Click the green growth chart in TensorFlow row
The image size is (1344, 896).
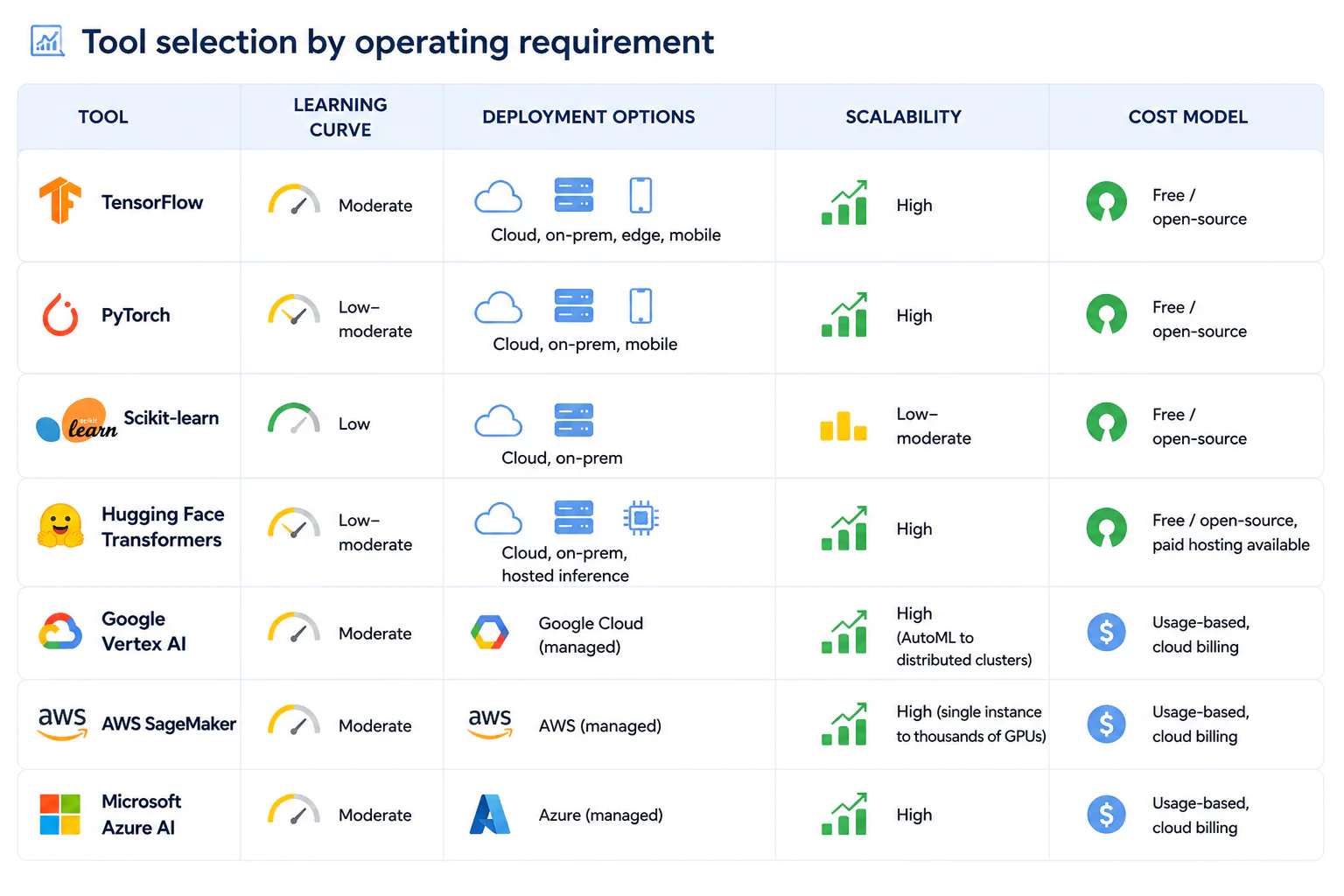pyautogui.click(x=844, y=202)
